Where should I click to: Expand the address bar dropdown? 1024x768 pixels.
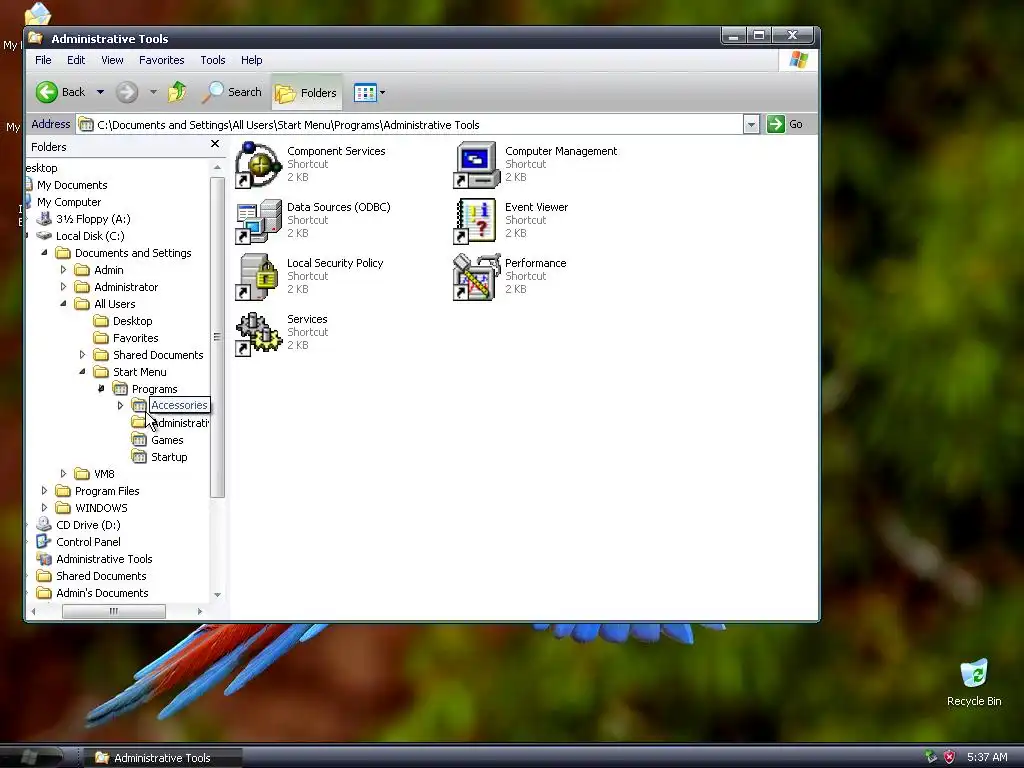[751, 124]
